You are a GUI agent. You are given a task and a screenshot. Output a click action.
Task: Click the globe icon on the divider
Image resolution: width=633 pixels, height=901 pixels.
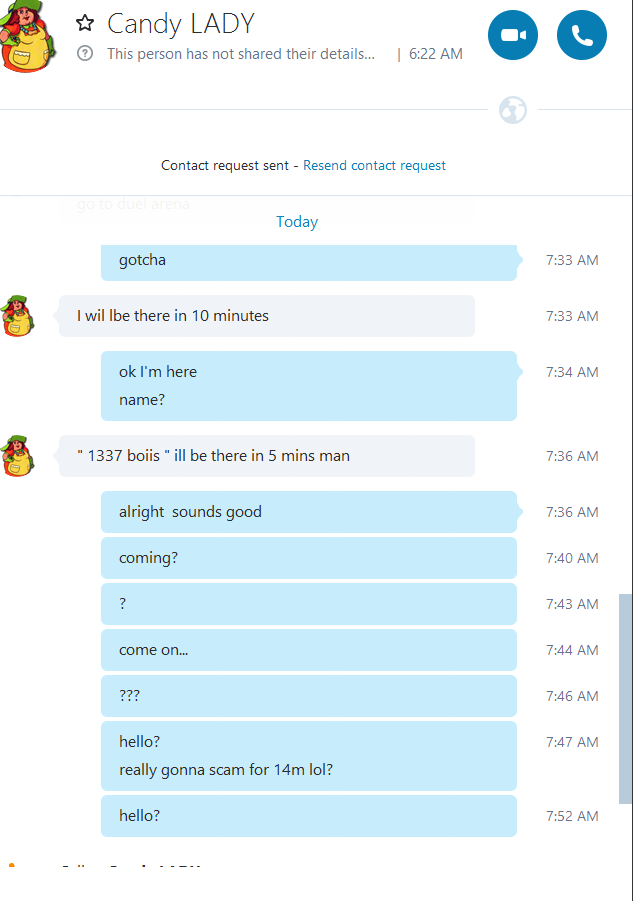(x=513, y=110)
